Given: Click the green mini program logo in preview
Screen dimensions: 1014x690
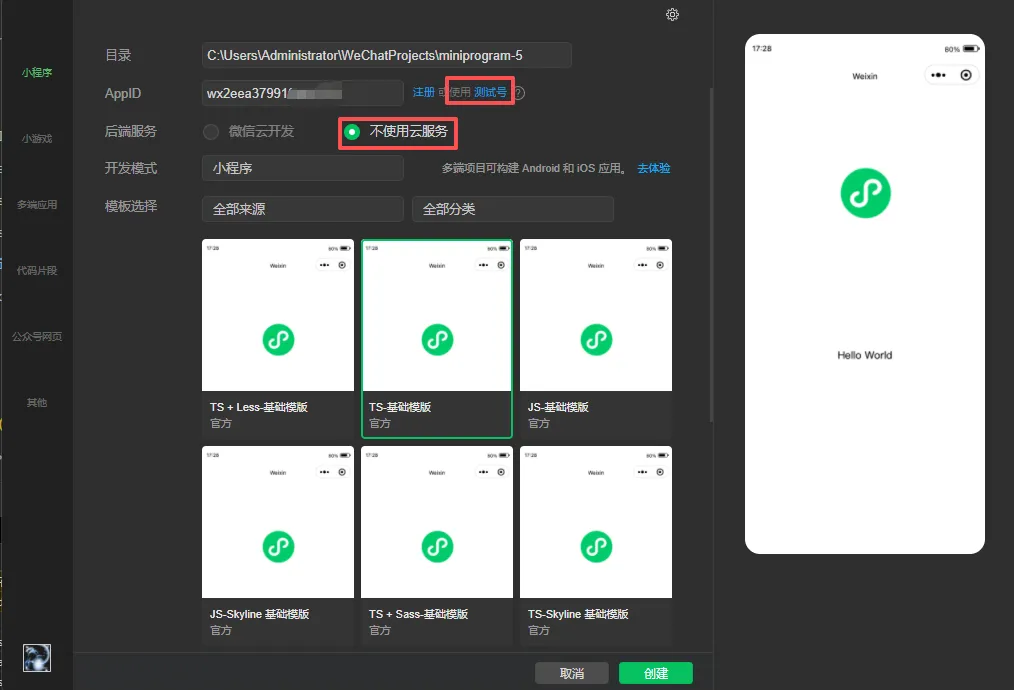Looking at the screenshot, I should click(x=865, y=193).
